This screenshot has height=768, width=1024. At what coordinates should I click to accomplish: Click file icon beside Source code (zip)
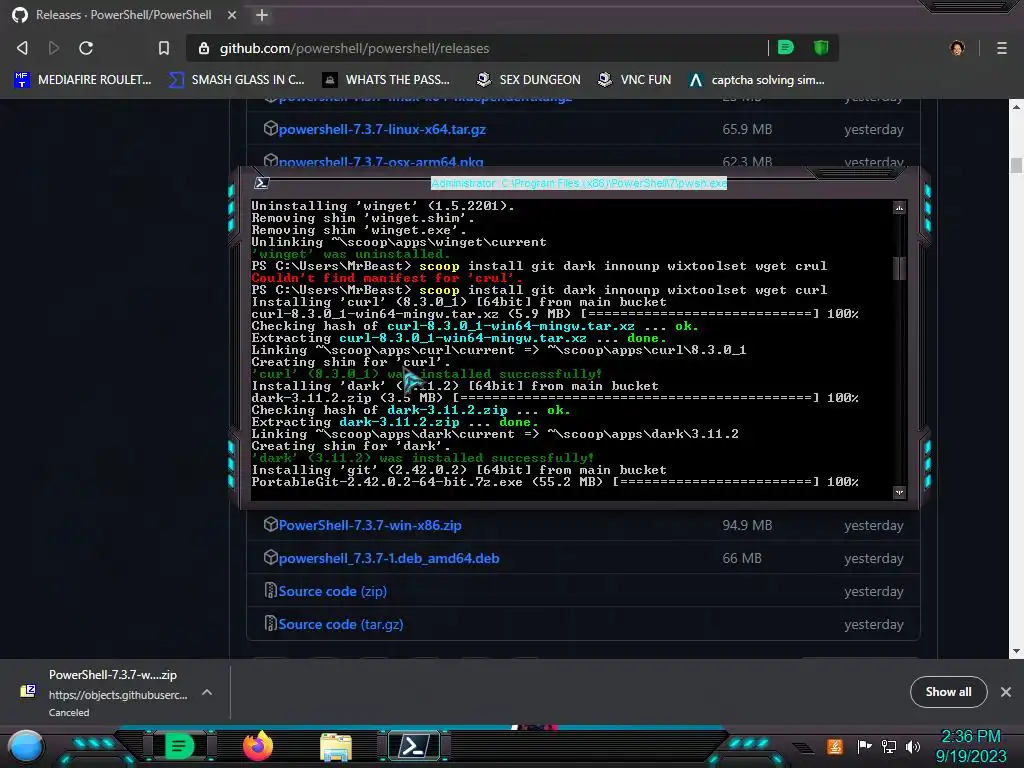(270, 590)
